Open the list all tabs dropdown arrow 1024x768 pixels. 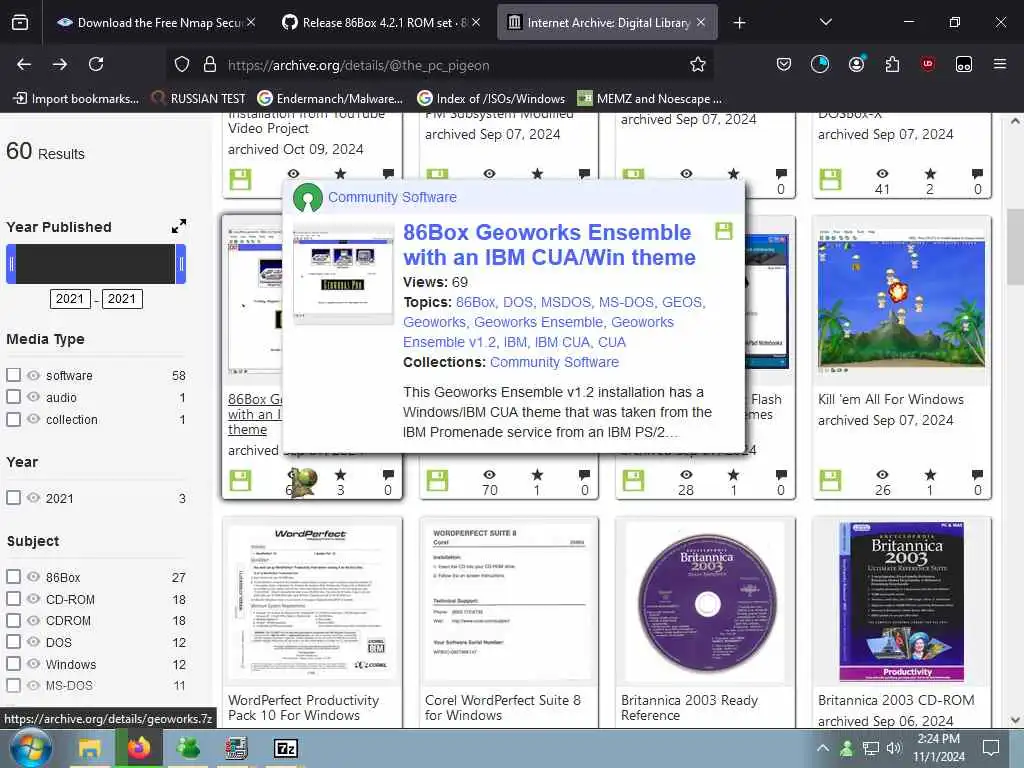click(825, 22)
